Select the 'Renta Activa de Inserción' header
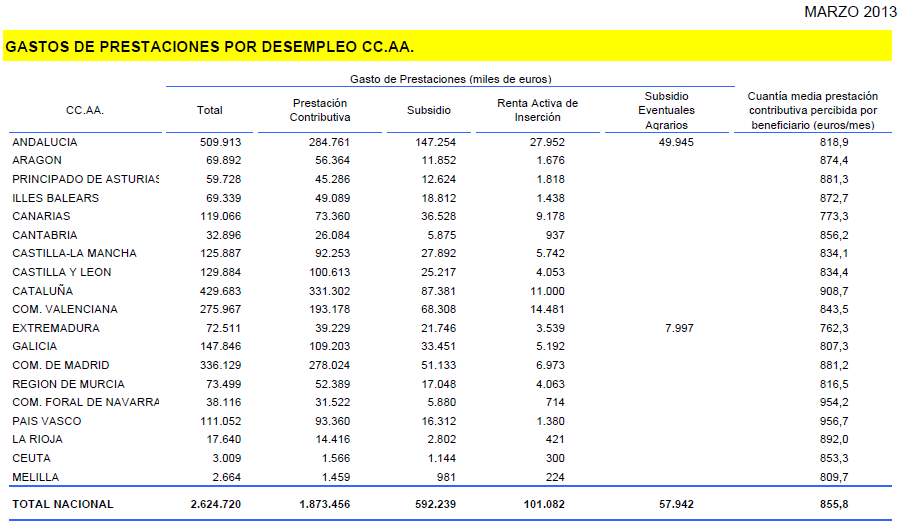 [x=537, y=110]
